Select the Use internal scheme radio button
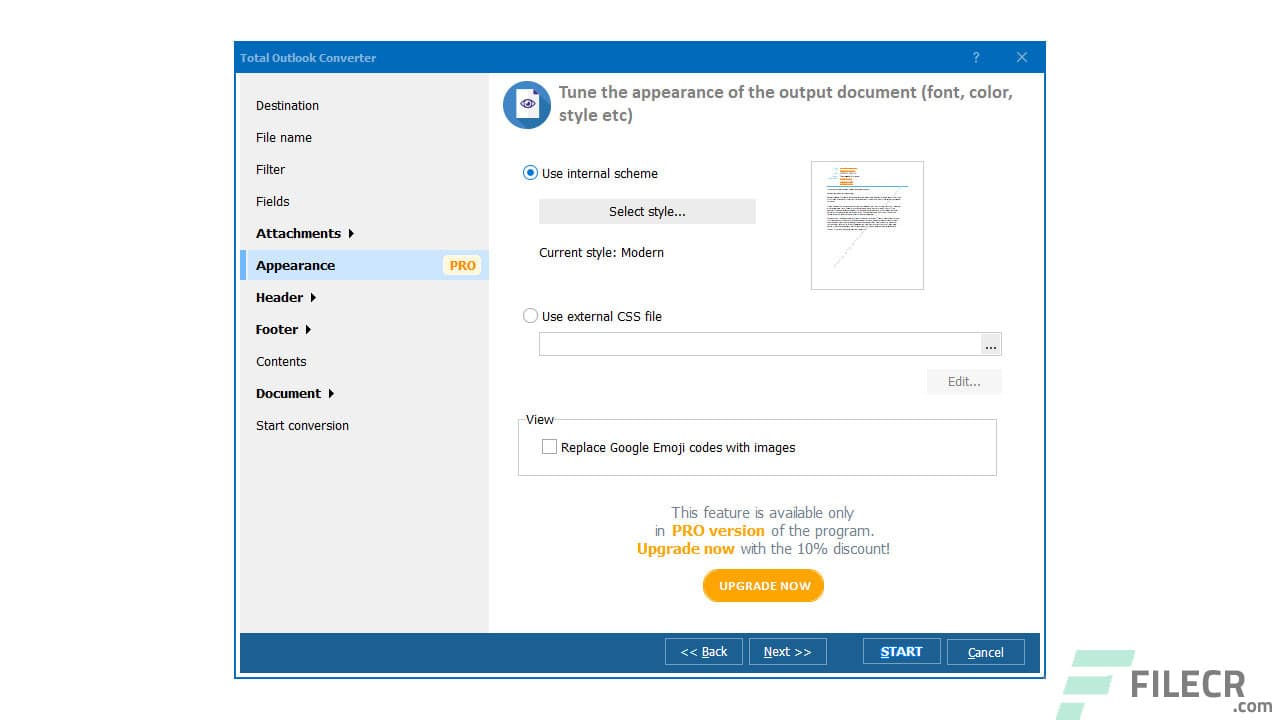This screenshot has width=1280, height=720. click(530, 172)
